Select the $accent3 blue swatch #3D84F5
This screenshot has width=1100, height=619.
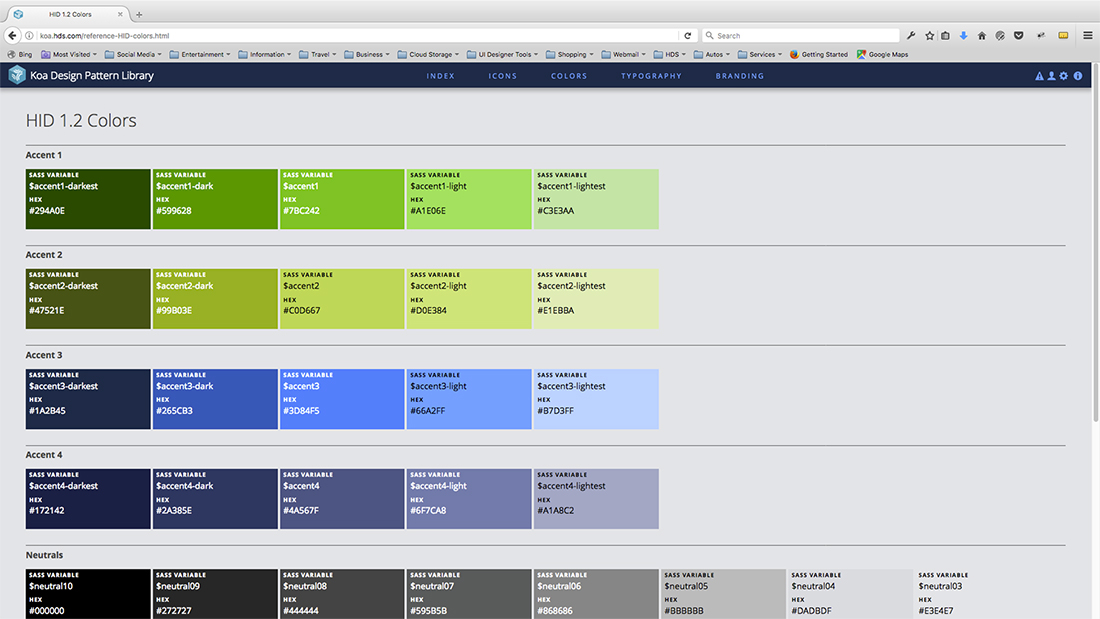click(342, 399)
